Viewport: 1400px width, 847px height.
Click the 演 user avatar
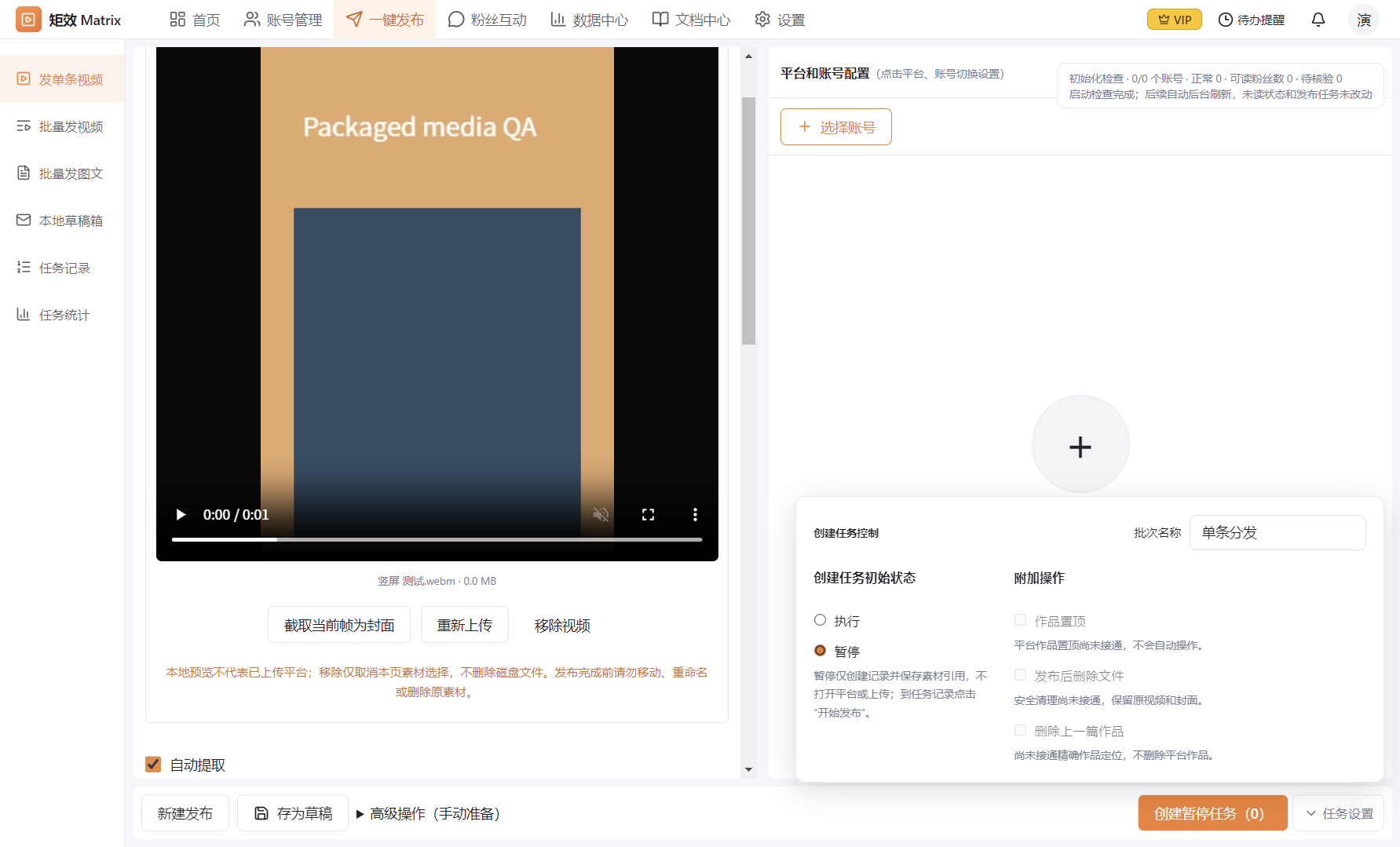click(x=1364, y=20)
